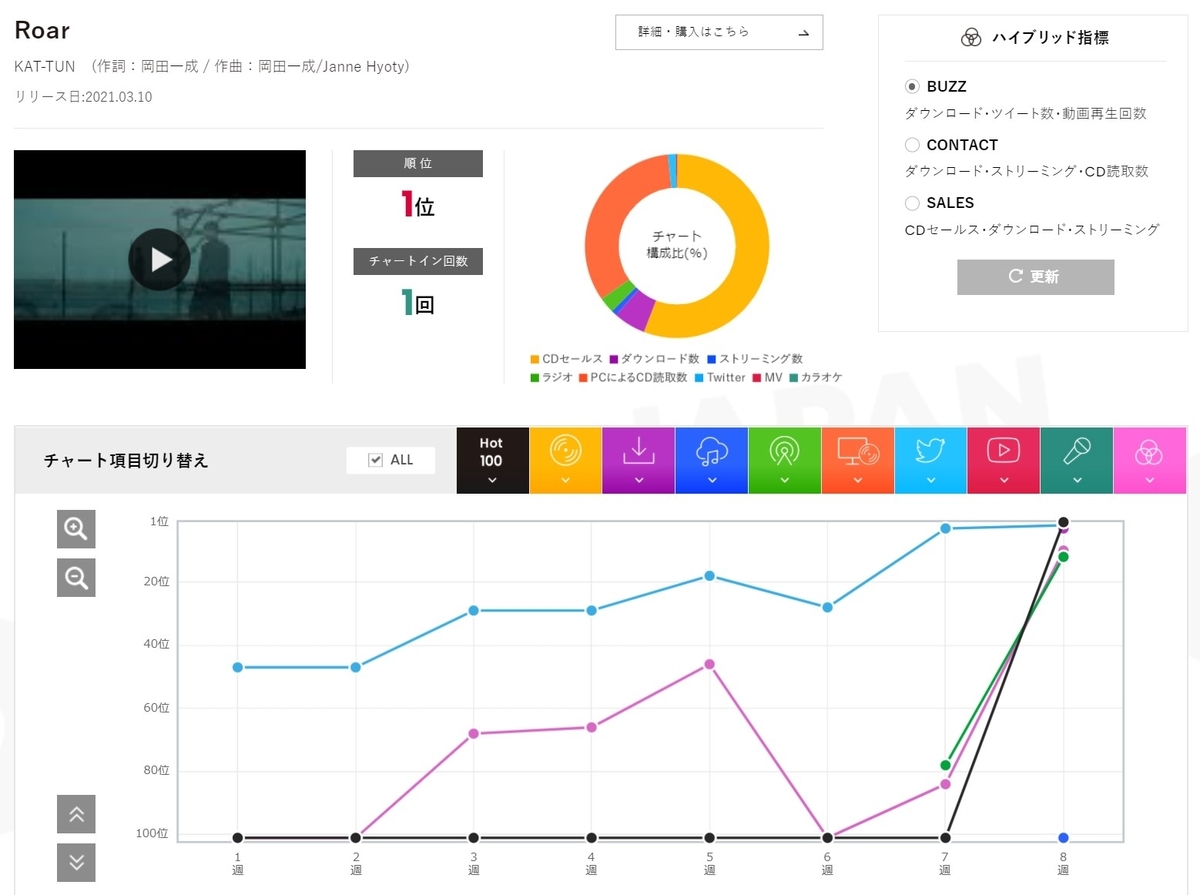Viewport: 1200px width, 895px height.
Task: Zoom out on the chart graph
Action: tap(76, 577)
